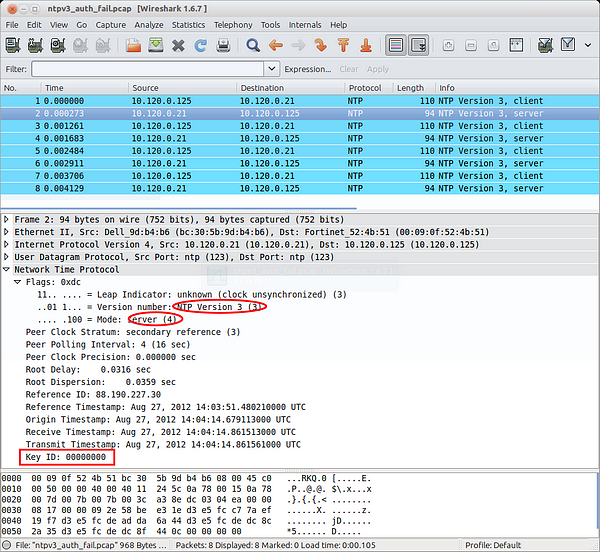Click the Find packet magnifier icon
The height and width of the screenshot is (552, 600).
(x=253, y=45)
